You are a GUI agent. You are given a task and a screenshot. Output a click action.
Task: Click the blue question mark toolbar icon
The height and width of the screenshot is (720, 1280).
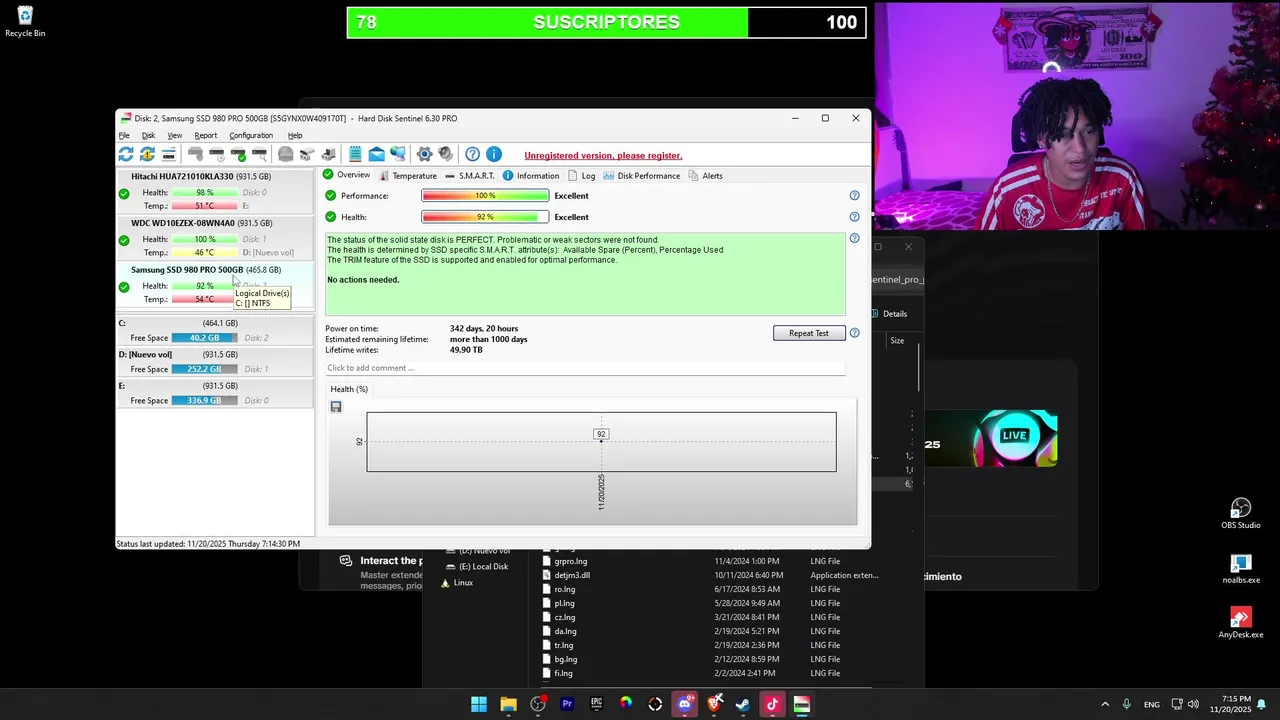click(x=472, y=154)
